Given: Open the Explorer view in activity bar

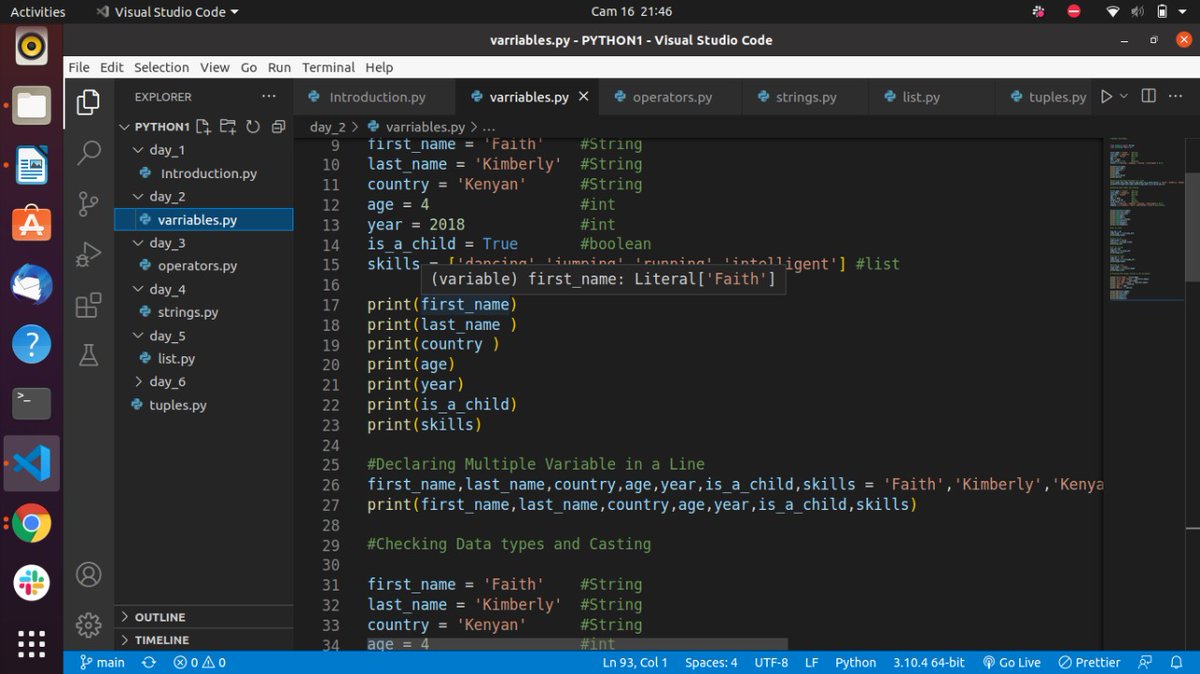Looking at the screenshot, I should 89,101.
